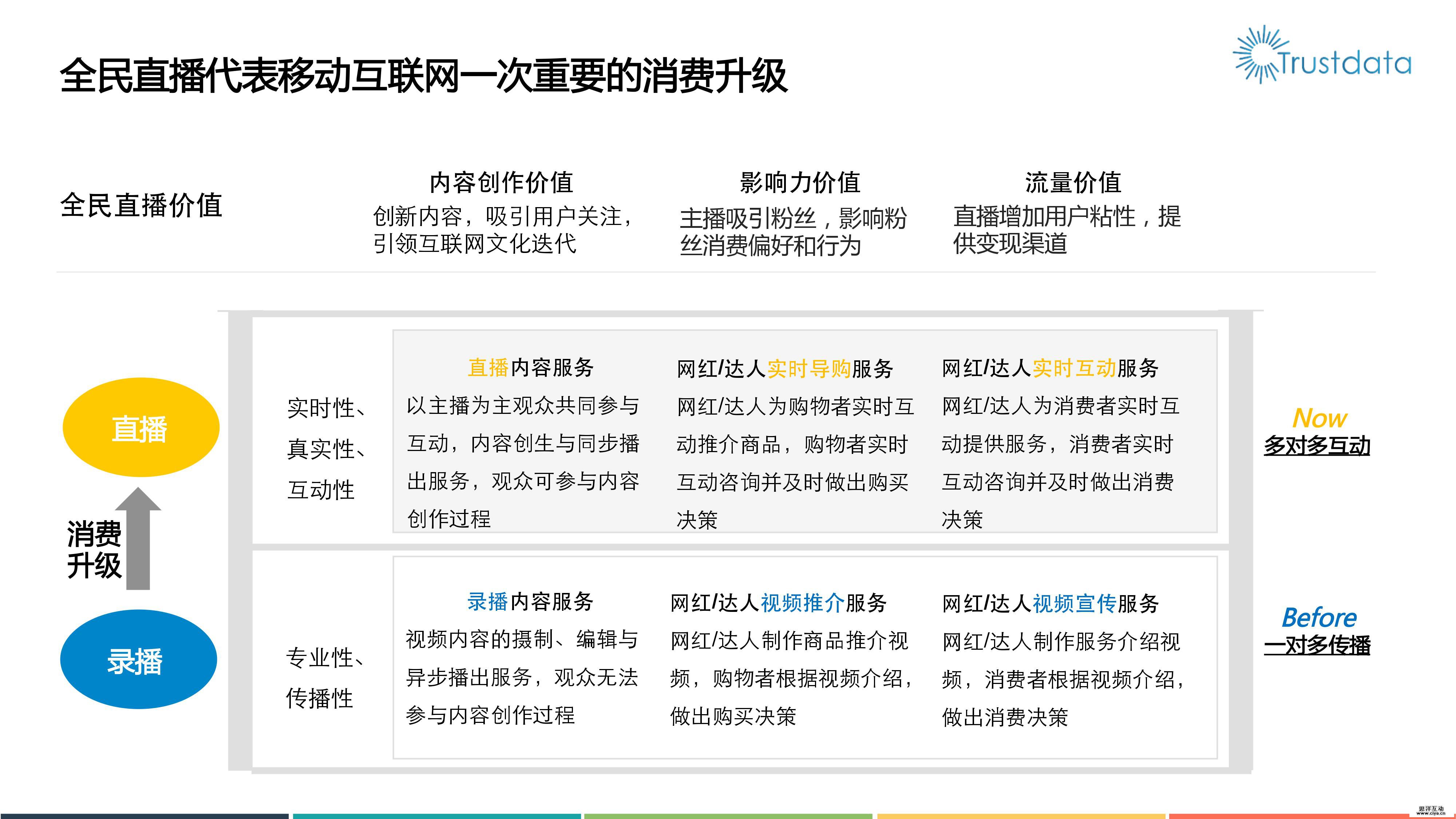
Task: Expand the 实时性、真实性、互动性 section
Action: (x=324, y=449)
